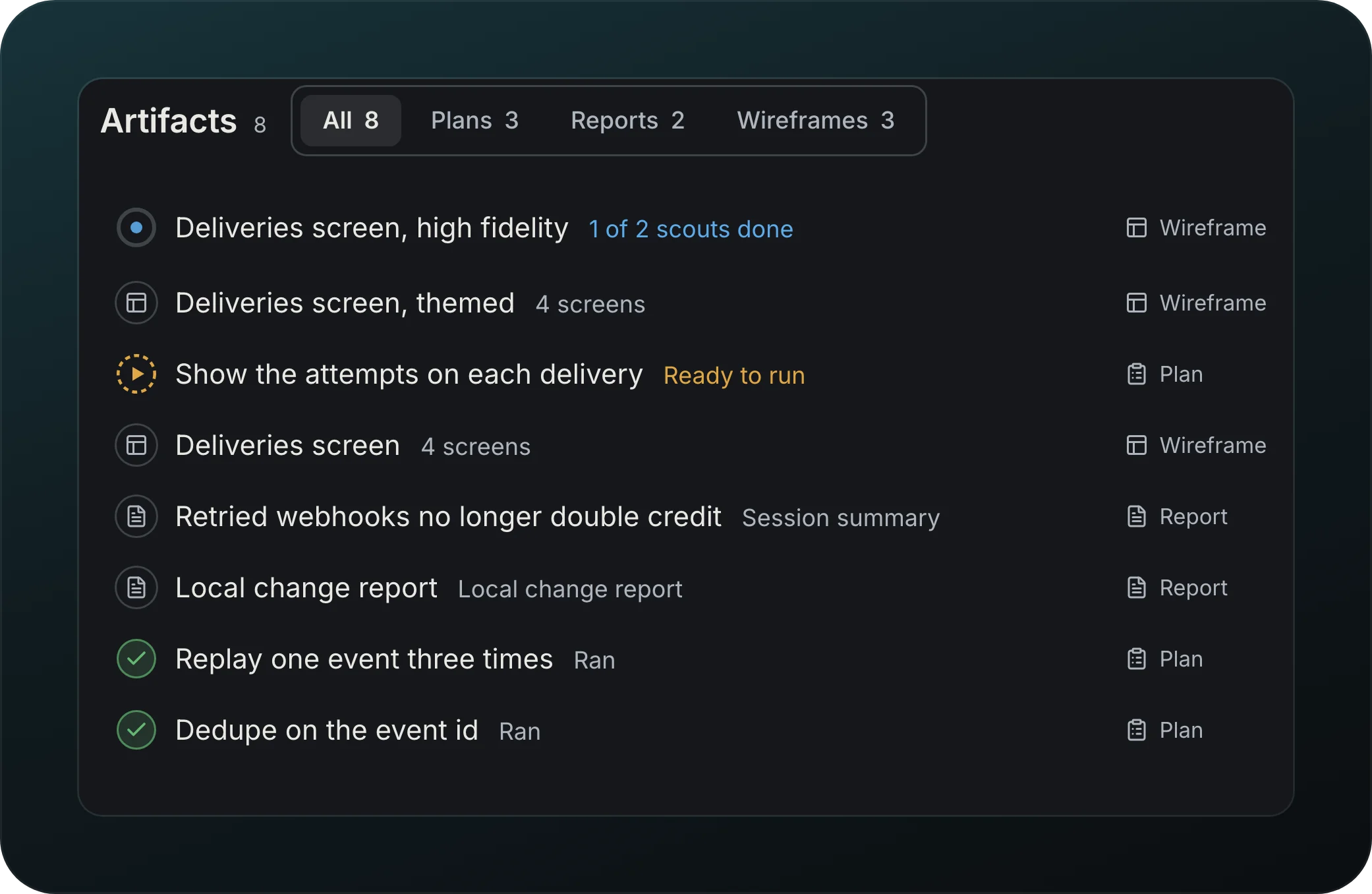Switch to the Plans 3 tab

tap(474, 121)
